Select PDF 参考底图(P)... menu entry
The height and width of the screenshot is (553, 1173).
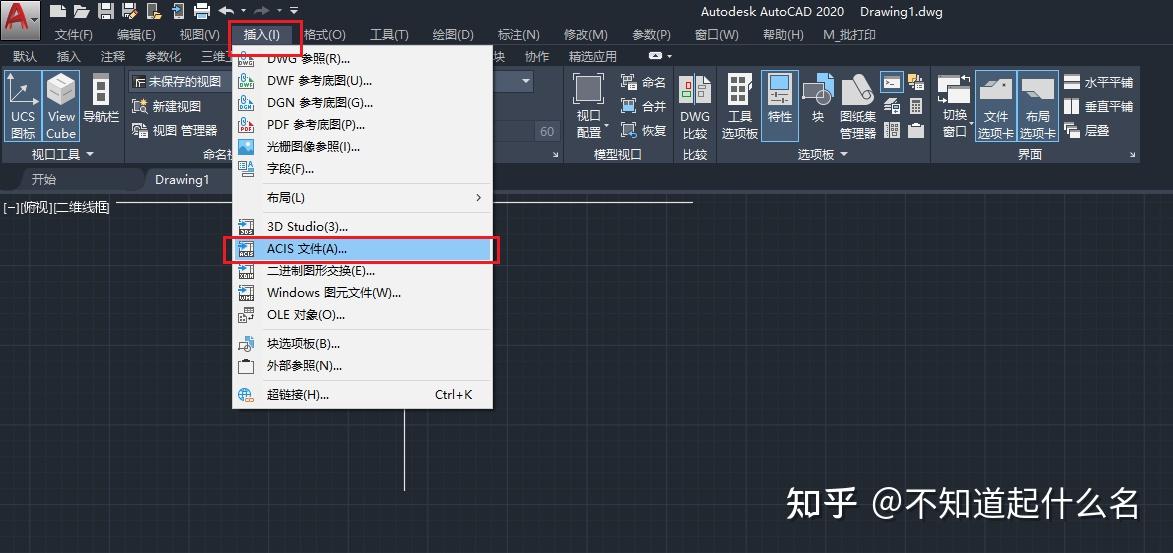click(362, 124)
